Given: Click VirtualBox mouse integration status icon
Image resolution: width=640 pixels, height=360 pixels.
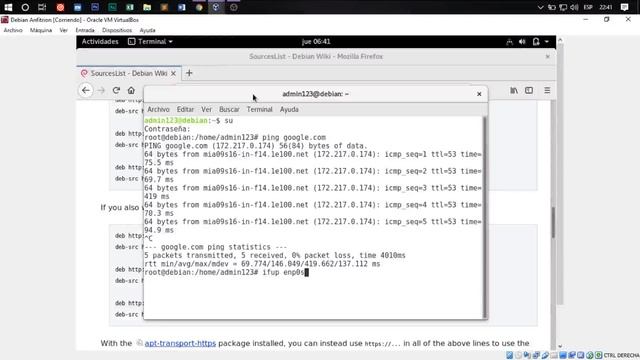Looking at the screenshot, I should [590, 356].
